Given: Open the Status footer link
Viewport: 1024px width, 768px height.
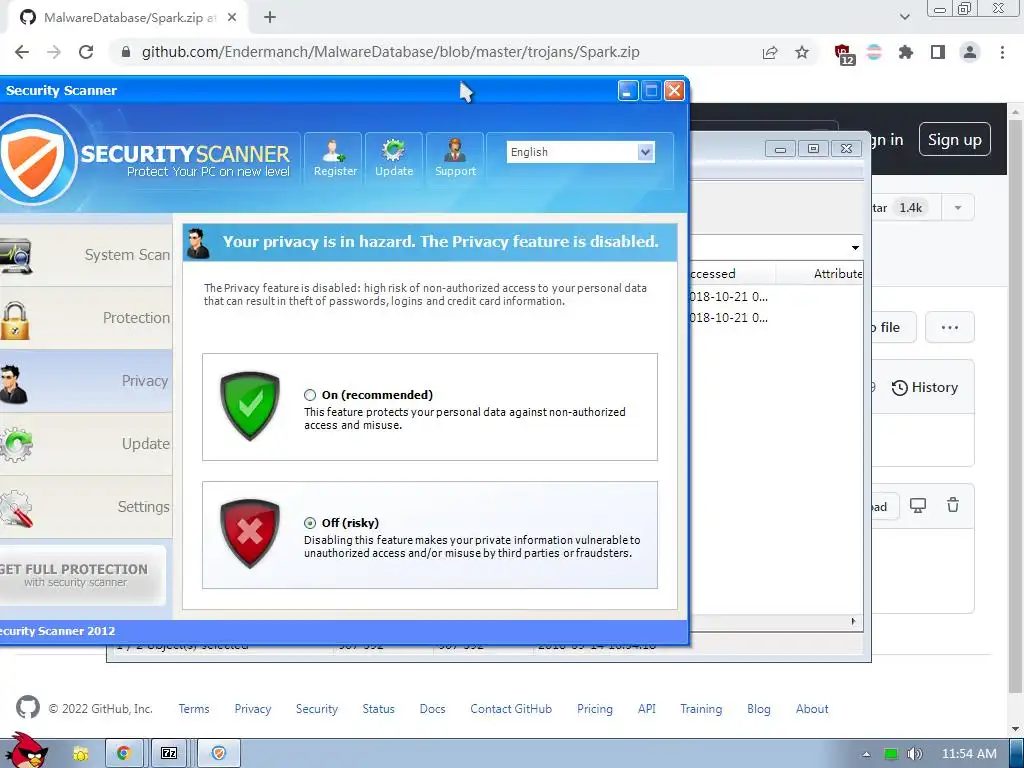Looking at the screenshot, I should click(x=379, y=709).
